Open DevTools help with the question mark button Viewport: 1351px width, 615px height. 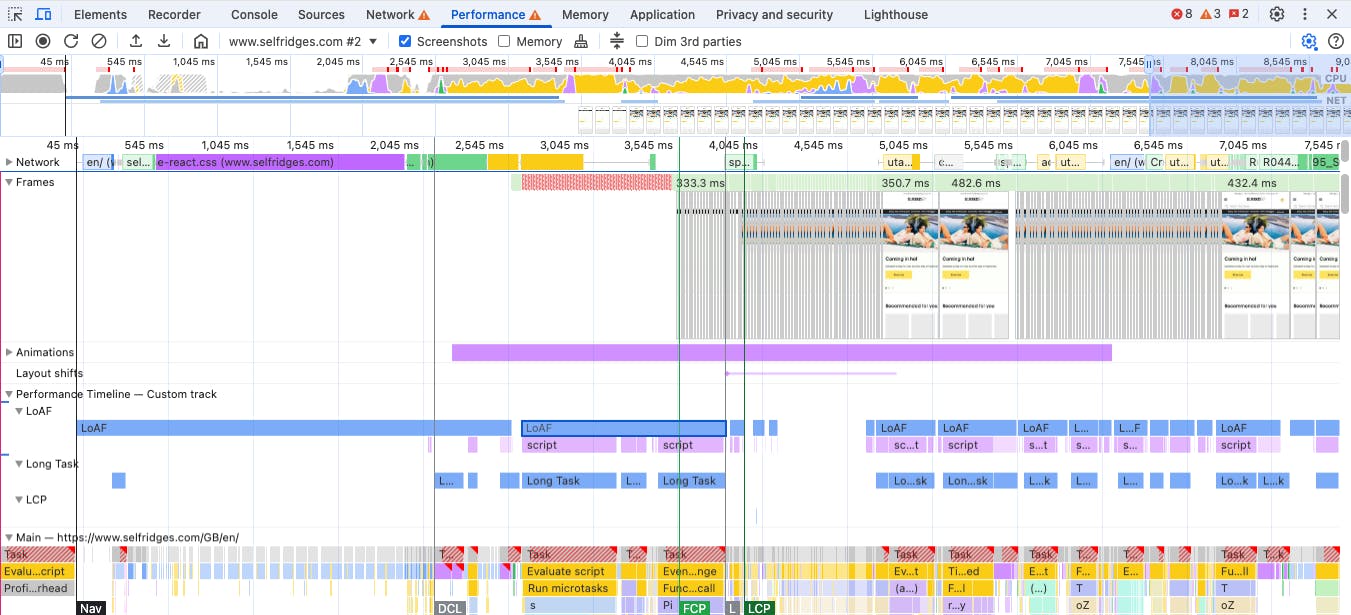[1337, 43]
